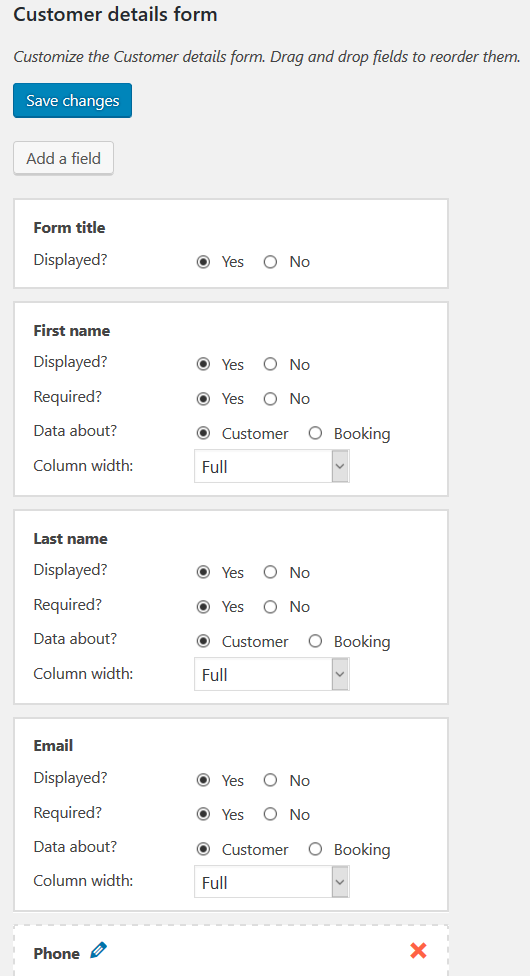530x976 pixels.
Task: Choose Booking for First name data
Action: click(315, 433)
